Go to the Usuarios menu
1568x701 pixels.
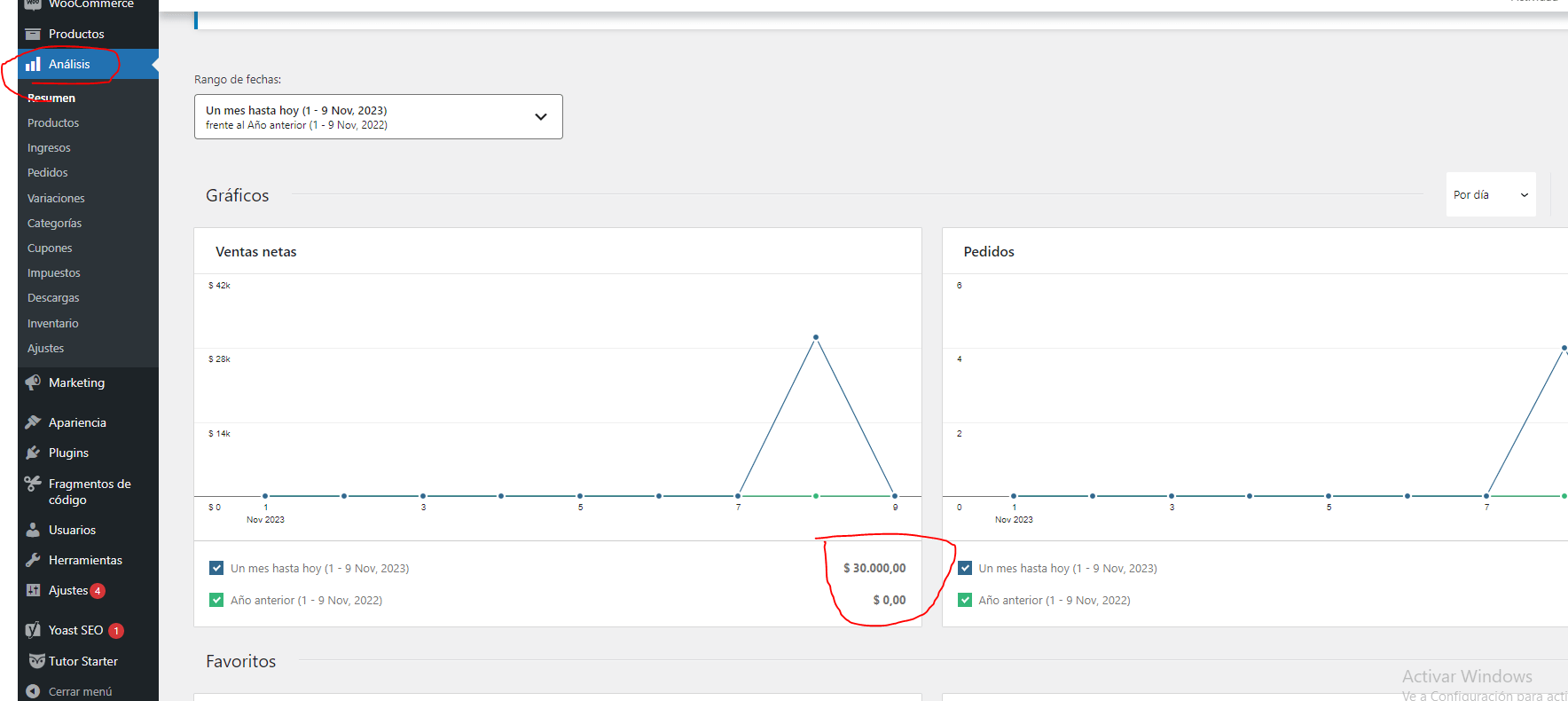click(x=72, y=530)
